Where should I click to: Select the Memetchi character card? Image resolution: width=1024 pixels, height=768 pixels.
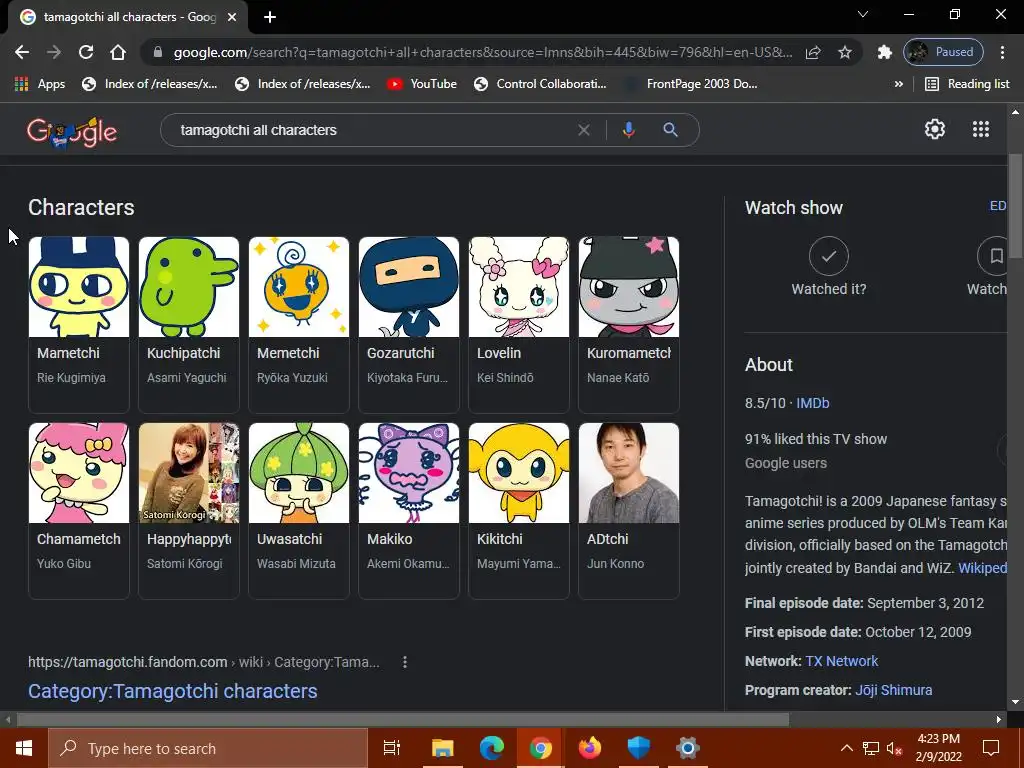coord(299,325)
